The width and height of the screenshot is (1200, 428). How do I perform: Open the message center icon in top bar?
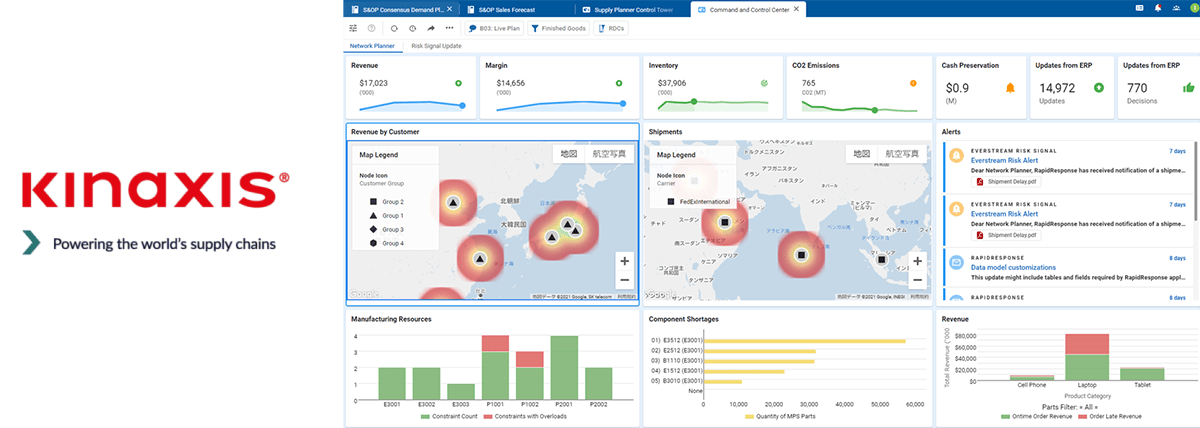point(1140,8)
